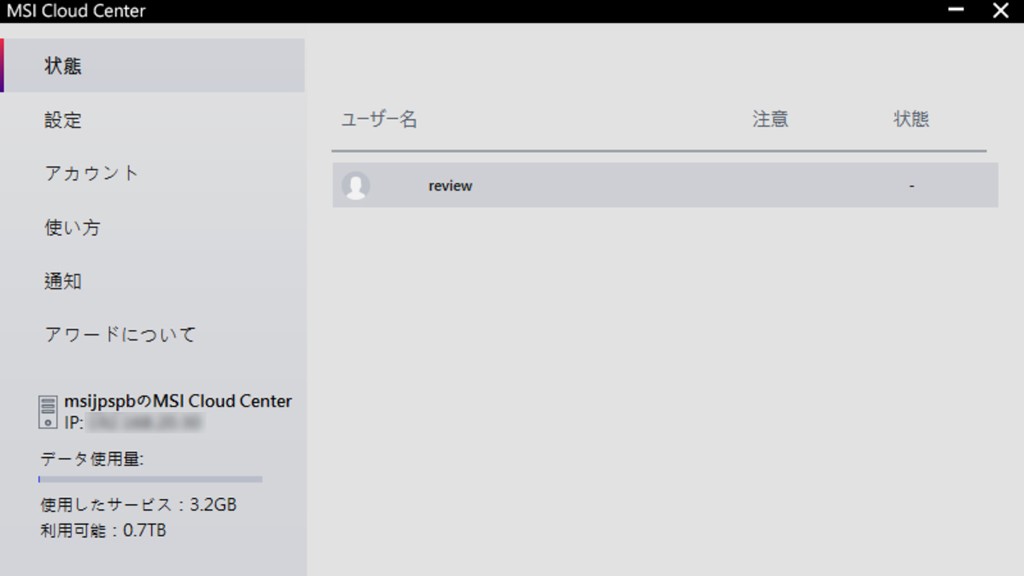Click the server tower icon beside msijpspb
This screenshot has width=1024, height=576.
[48, 412]
